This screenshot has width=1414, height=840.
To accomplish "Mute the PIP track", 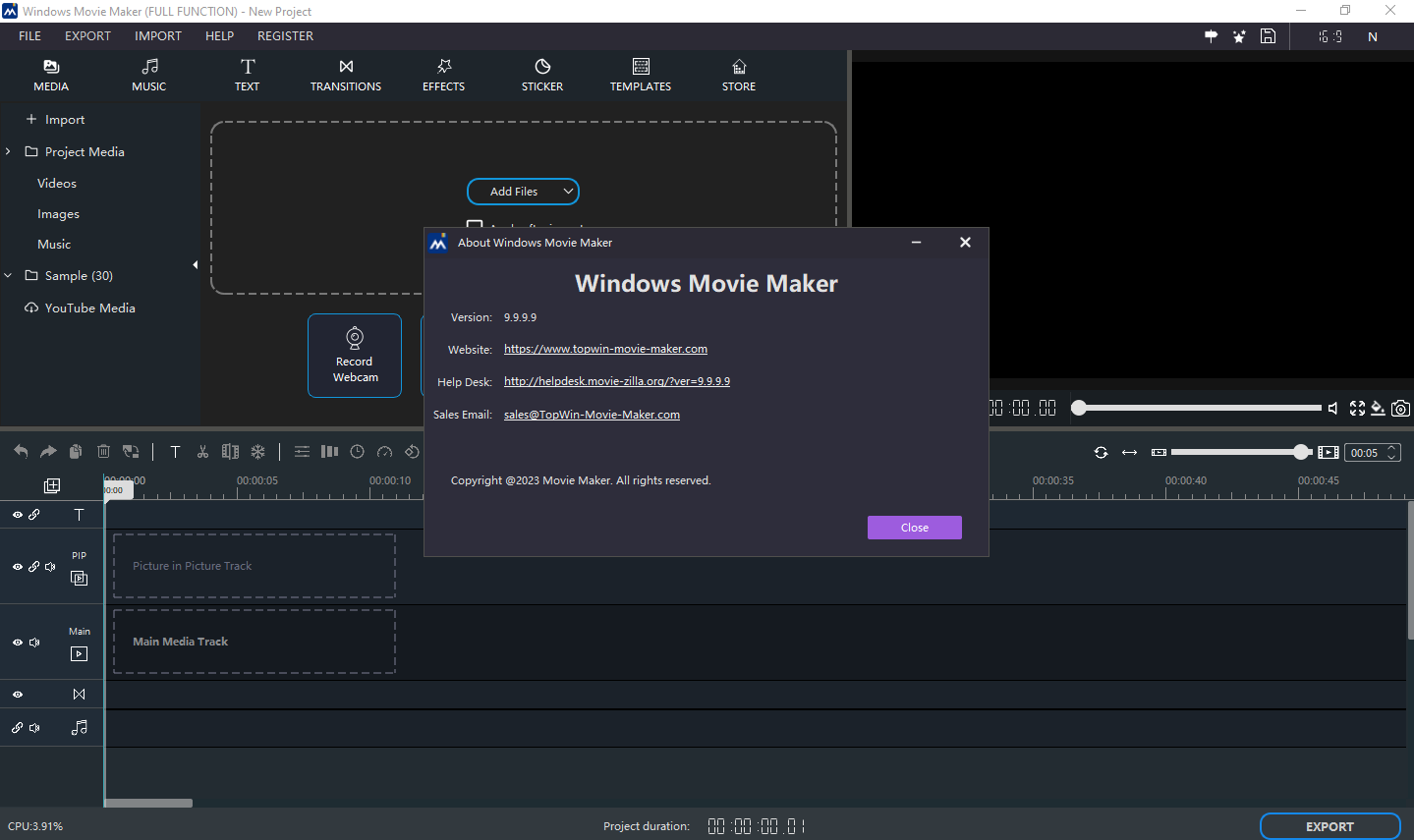I will tap(50, 567).
